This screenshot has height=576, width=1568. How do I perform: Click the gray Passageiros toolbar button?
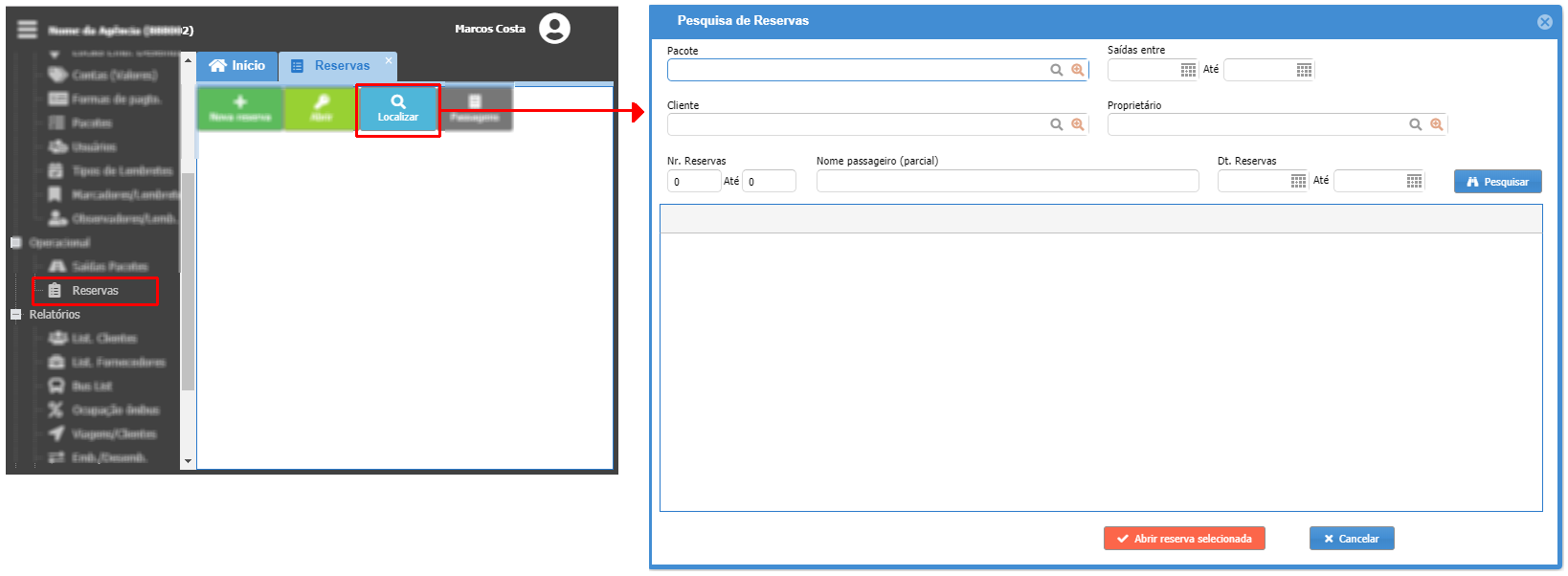point(475,109)
